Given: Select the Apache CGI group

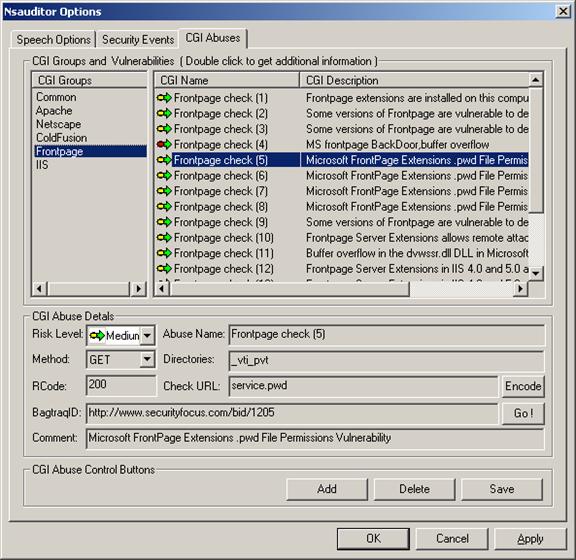Looking at the screenshot, I should pos(54,111).
